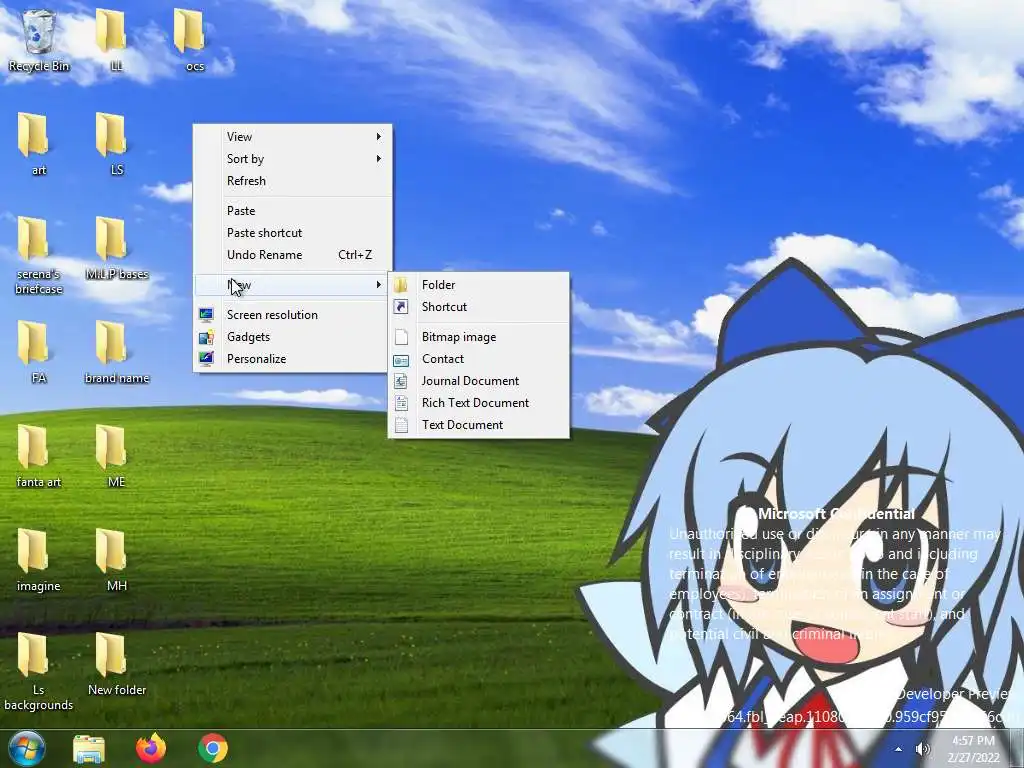This screenshot has height=768, width=1024.
Task: Select the brand name folder
Action: pos(116,351)
